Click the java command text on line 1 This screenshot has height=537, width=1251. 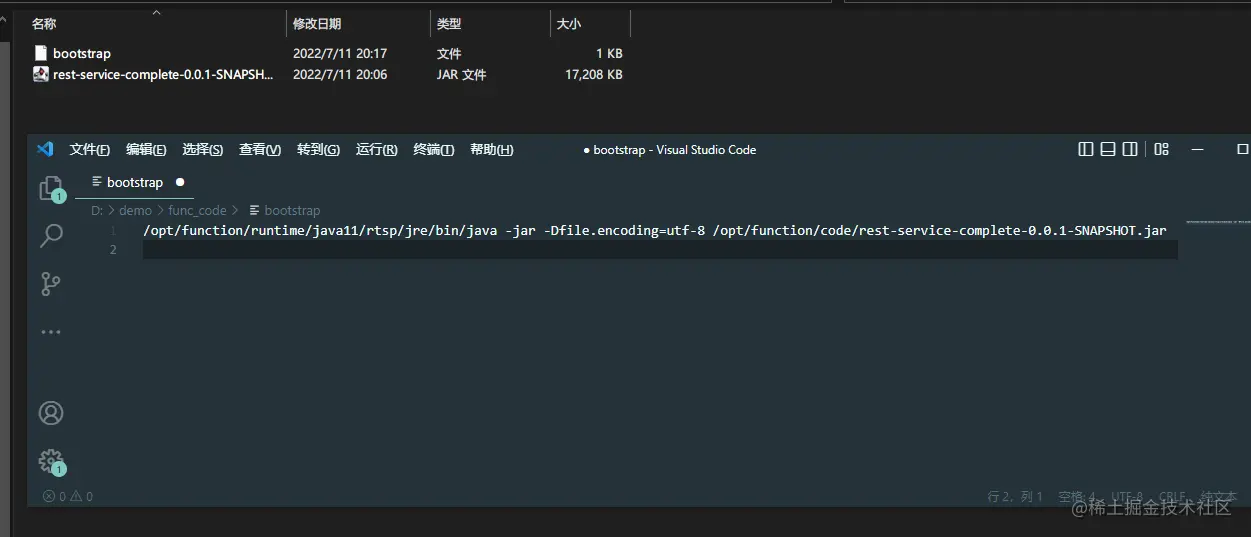pos(655,230)
